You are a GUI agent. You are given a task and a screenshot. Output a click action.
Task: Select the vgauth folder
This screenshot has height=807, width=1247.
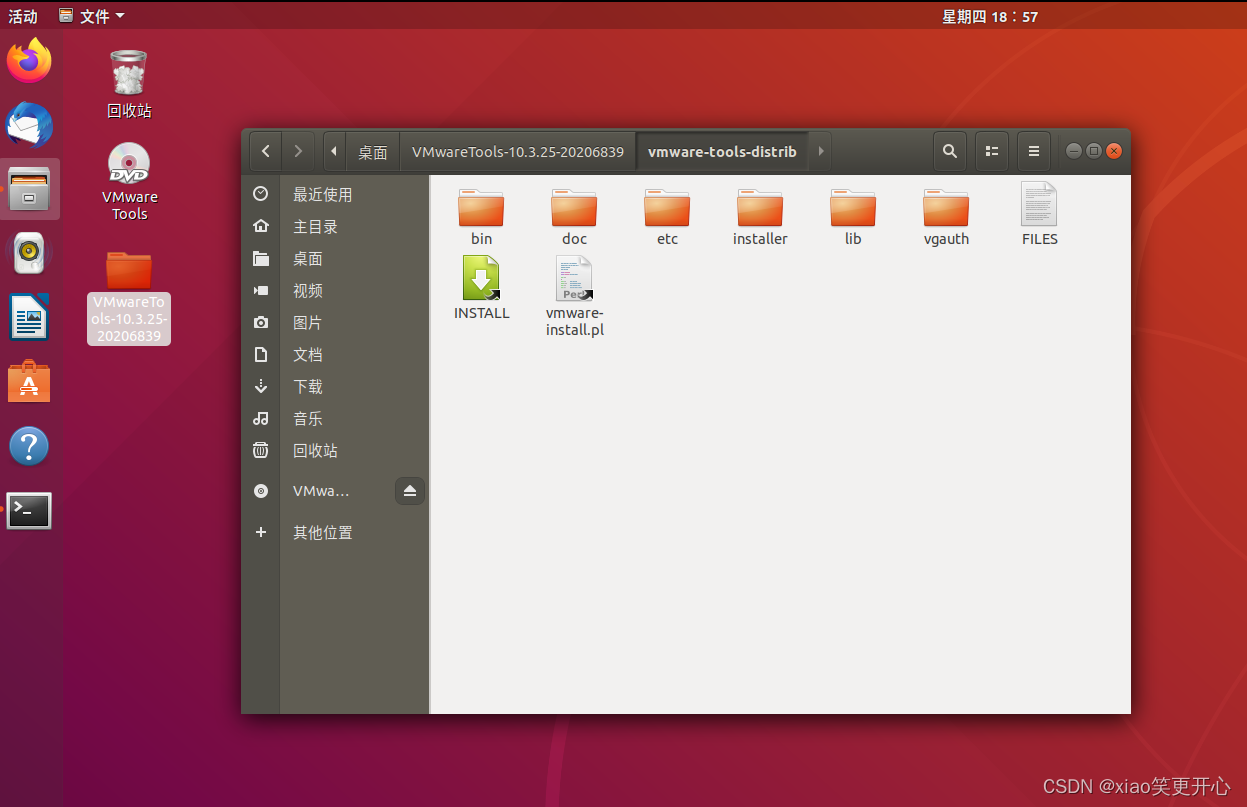[x=946, y=217]
